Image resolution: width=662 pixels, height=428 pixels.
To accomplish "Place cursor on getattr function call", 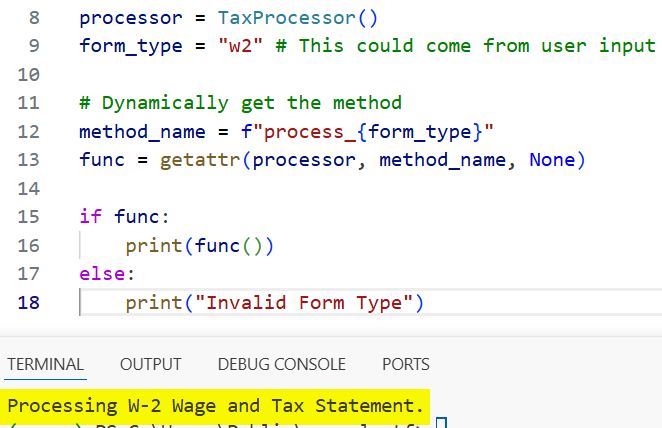I will (x=200, y=161).
